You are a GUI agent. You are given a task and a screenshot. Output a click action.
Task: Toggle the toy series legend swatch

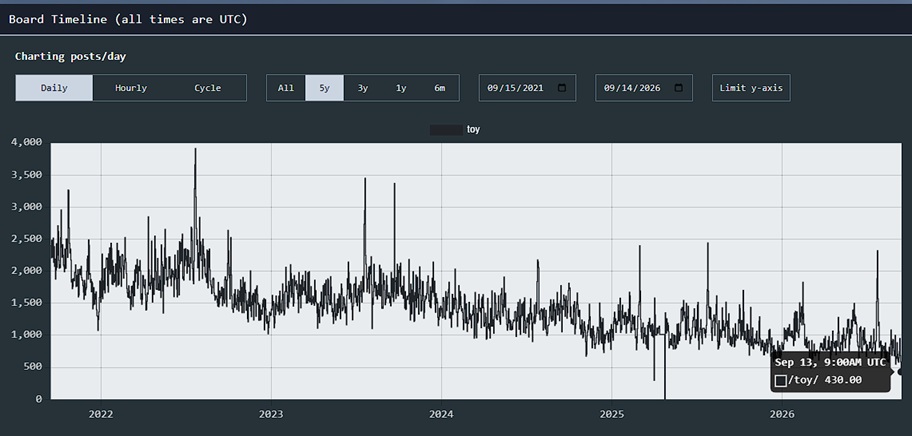pos(446,130)
